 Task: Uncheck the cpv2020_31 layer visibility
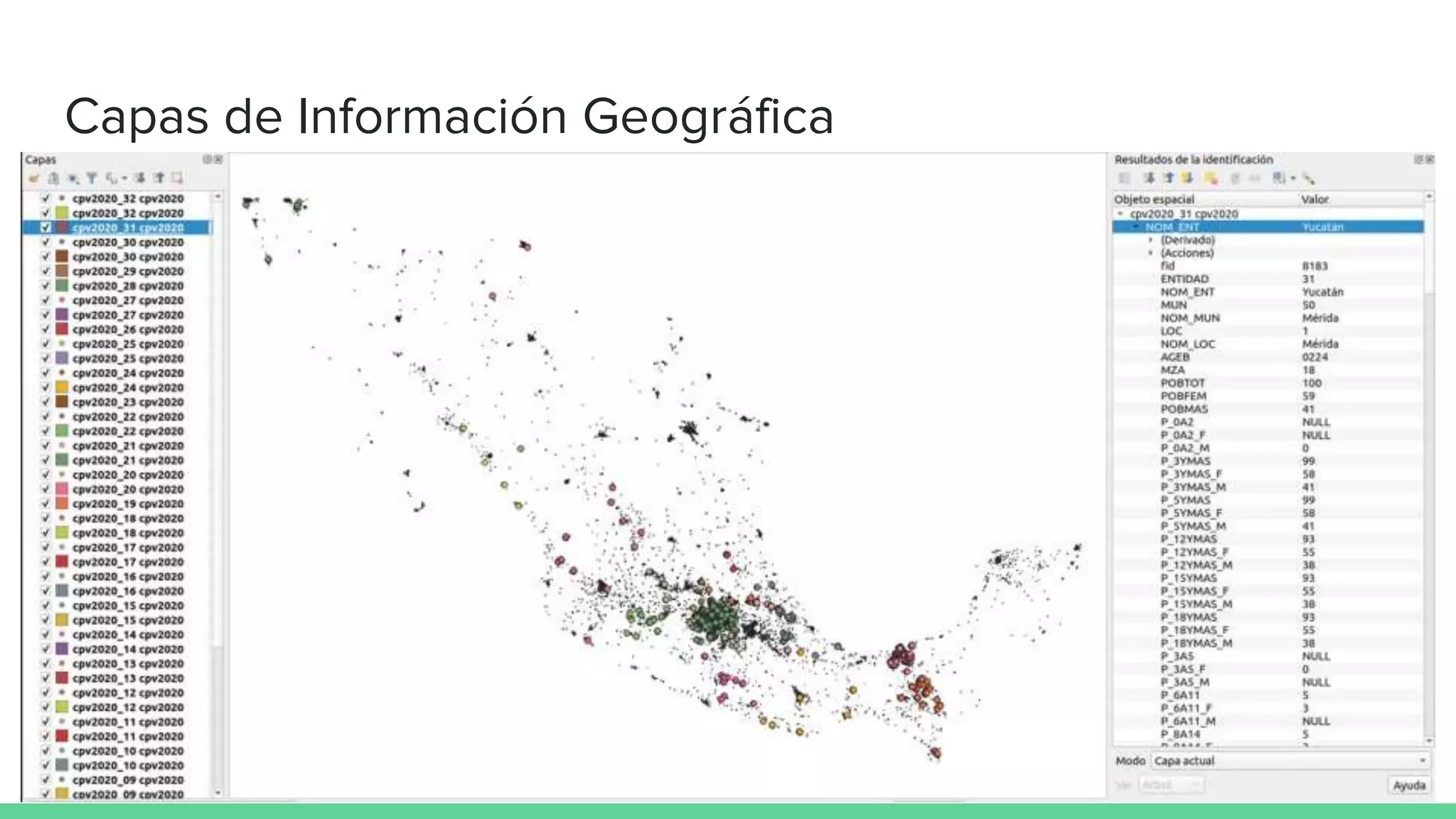coord(46,227)
